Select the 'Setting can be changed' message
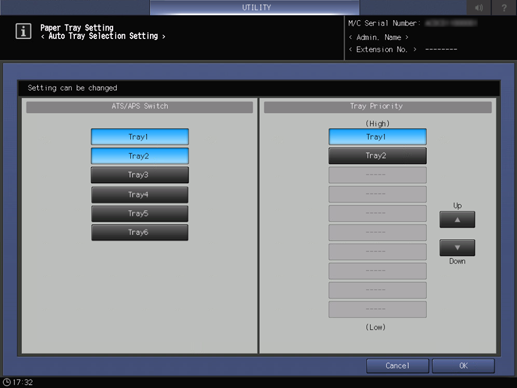Image resolution: width=517 pixels, height=388 pixels. [x=72, y=88]
